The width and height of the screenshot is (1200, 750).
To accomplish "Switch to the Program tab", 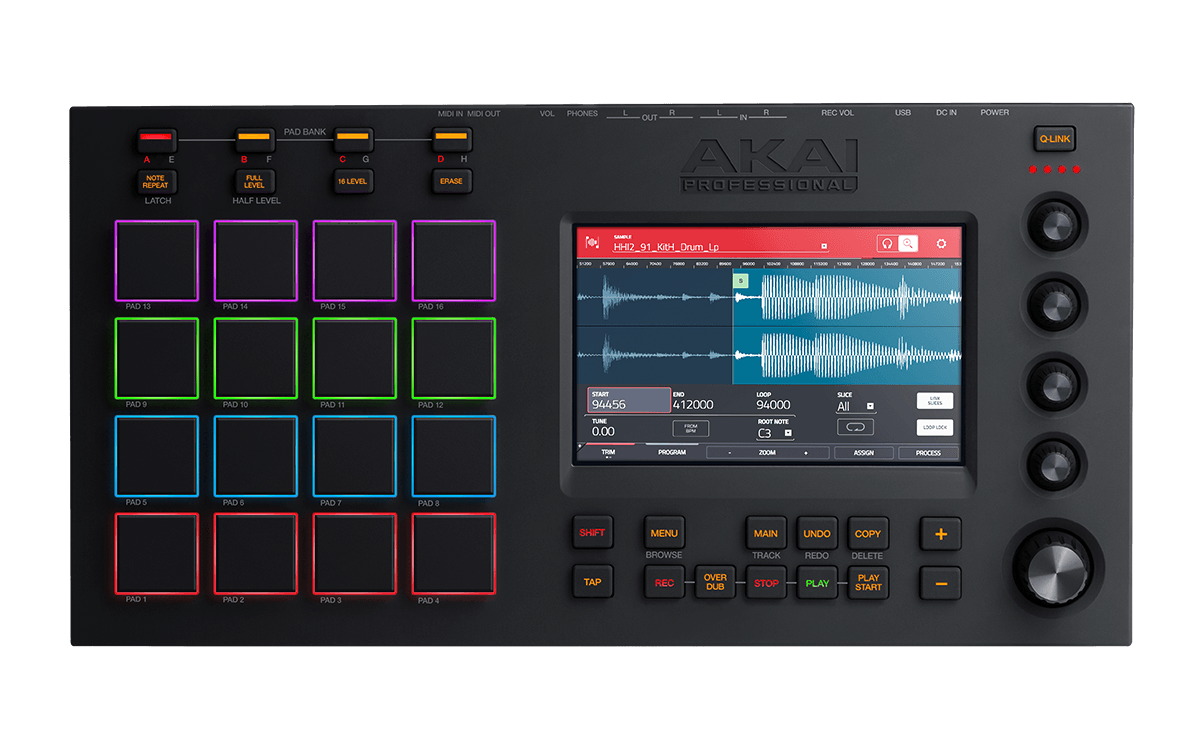I will click(671, 453).
